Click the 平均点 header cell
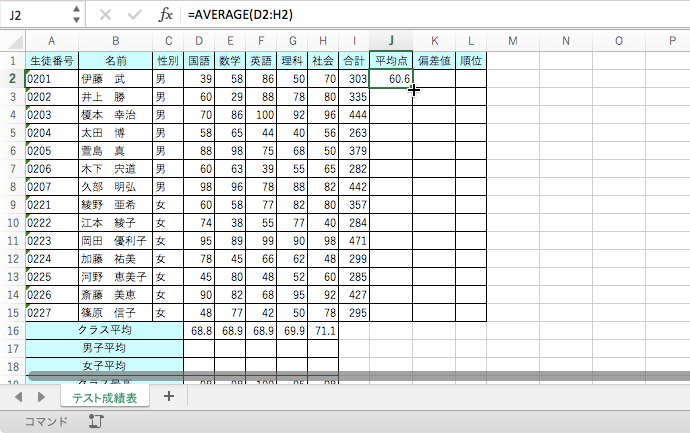Viewport: 690px width, 433px height. 391,61
